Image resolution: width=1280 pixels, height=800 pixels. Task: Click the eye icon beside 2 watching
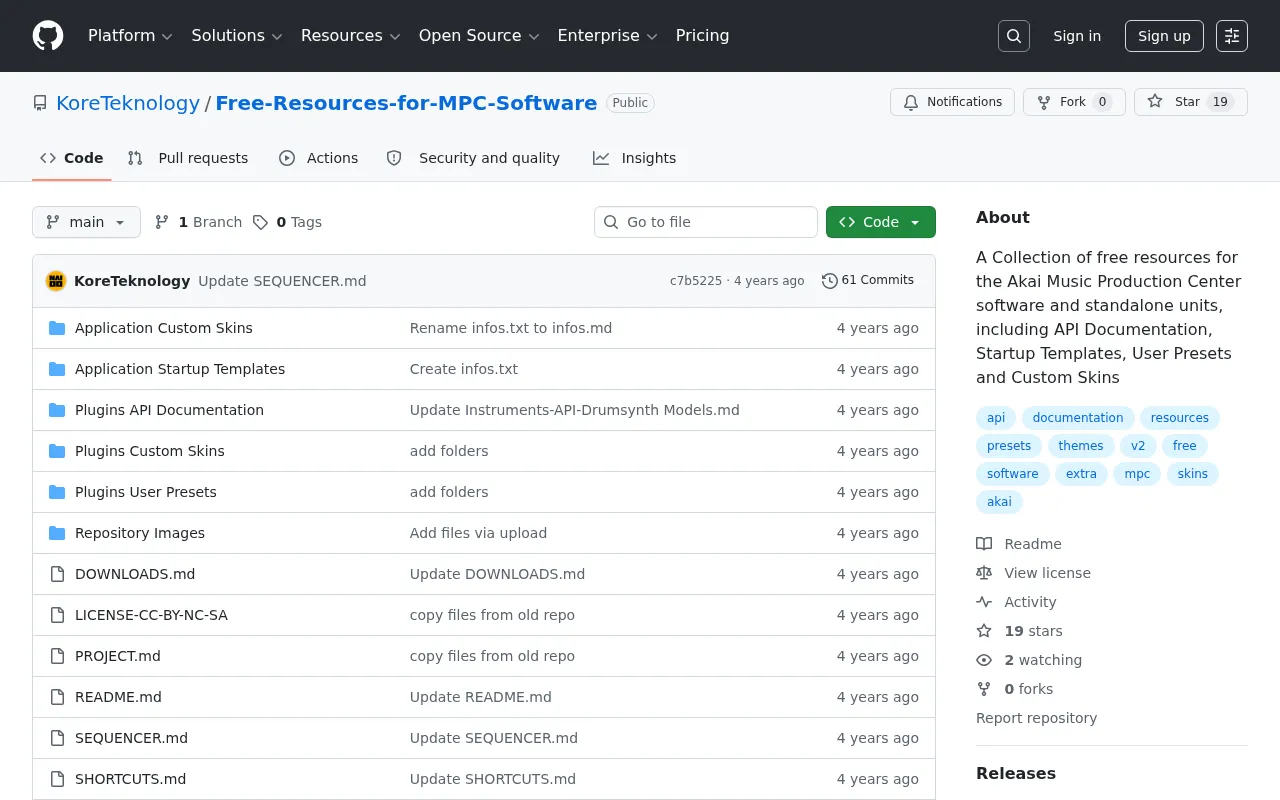(984, 660)
